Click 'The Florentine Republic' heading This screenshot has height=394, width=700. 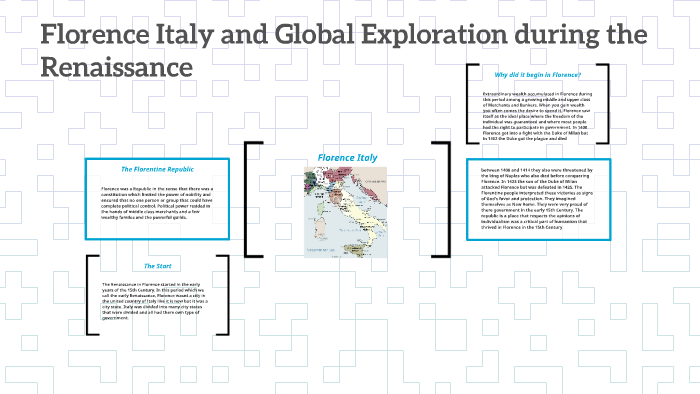click(x=158, y=169)
